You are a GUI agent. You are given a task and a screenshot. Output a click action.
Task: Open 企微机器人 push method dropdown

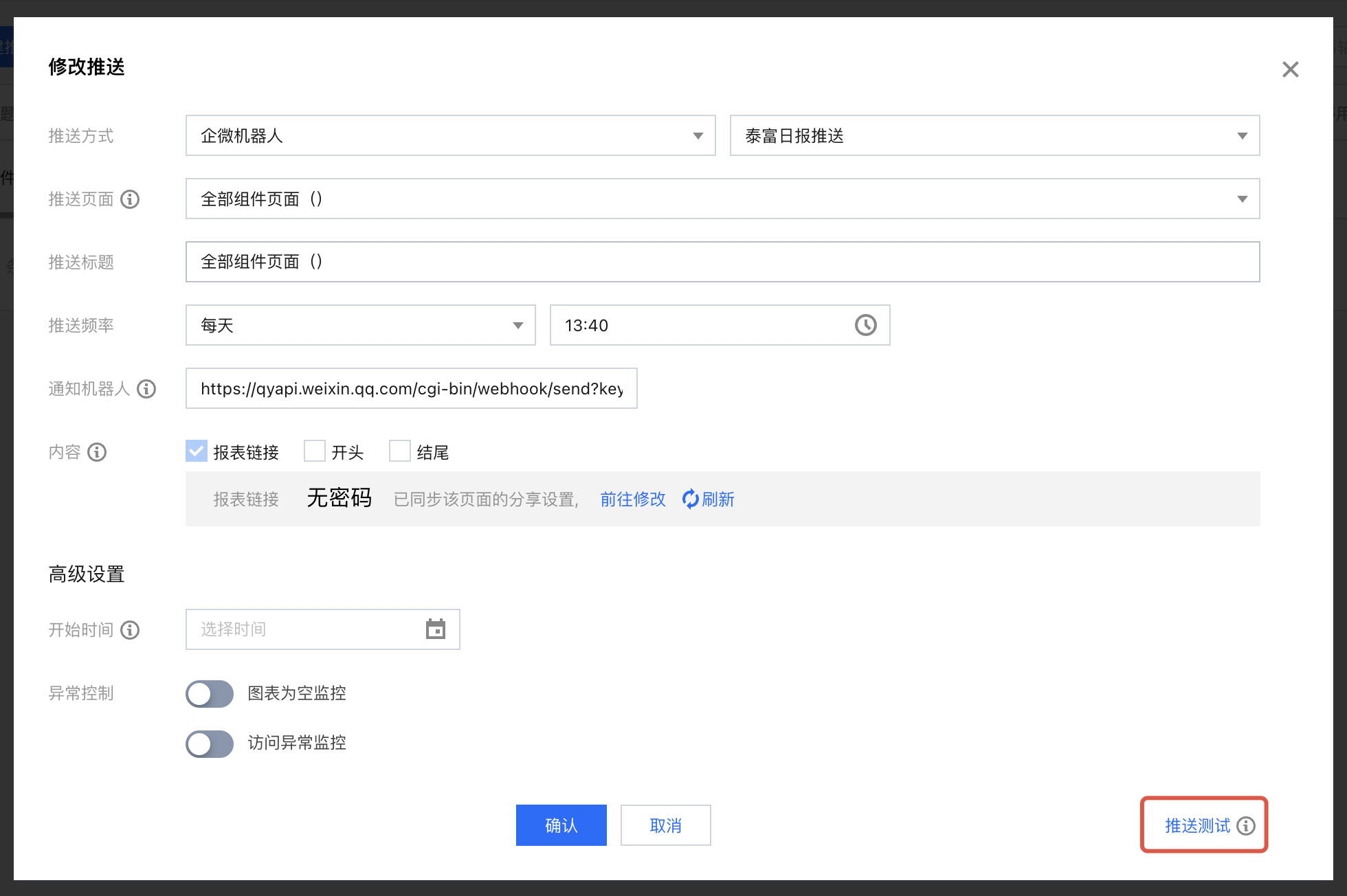coord(450,136)
